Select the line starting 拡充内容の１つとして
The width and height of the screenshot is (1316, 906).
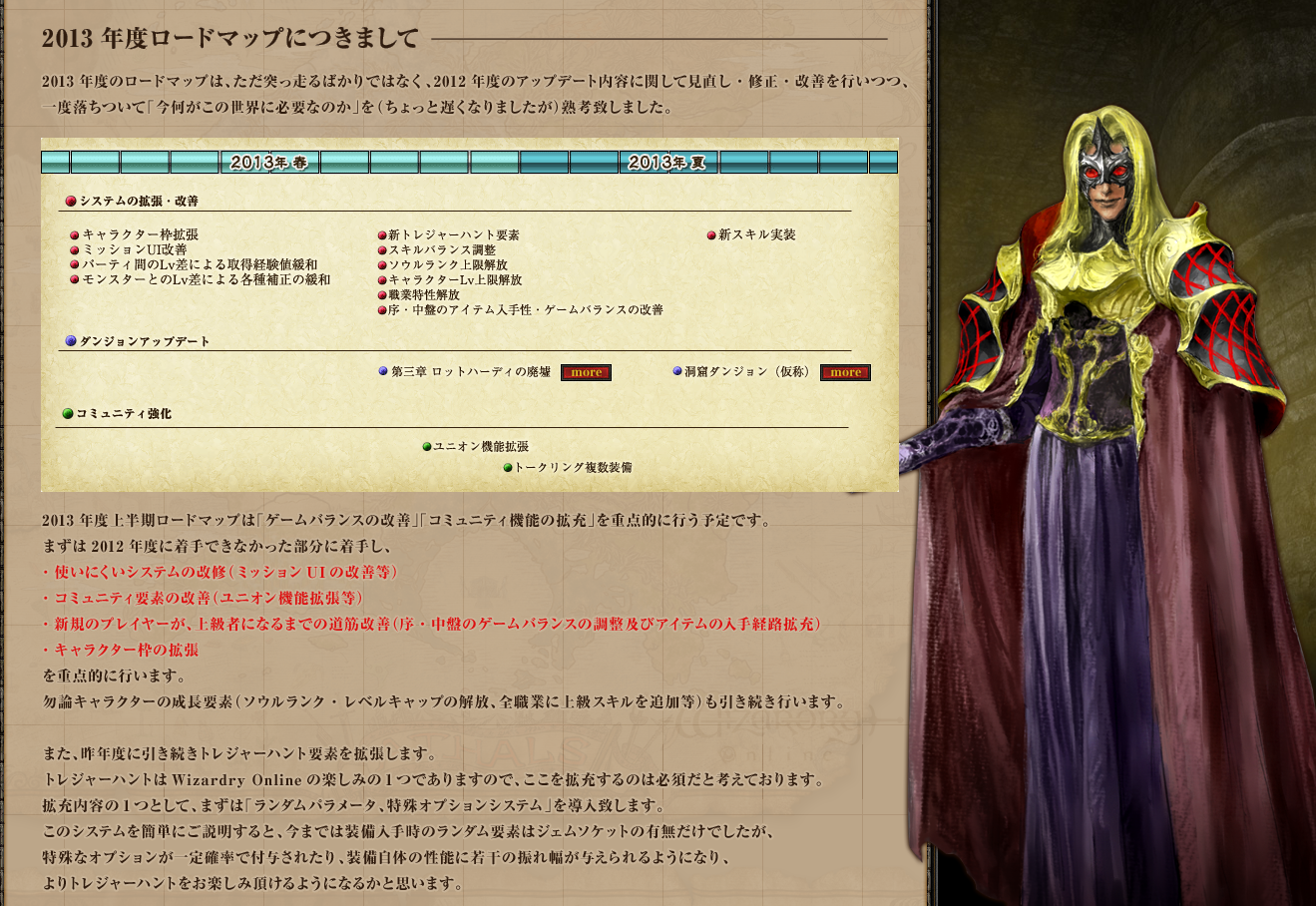(353, 805)
